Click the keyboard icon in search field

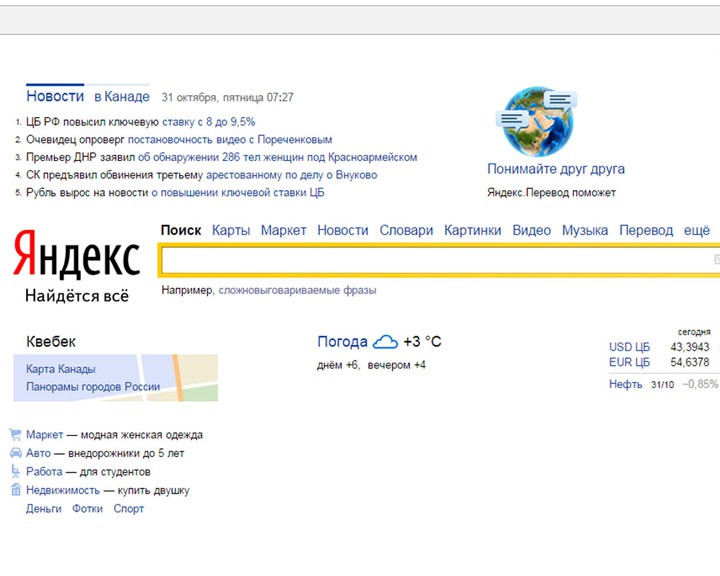pyautogui.click(x=716, y=260)
